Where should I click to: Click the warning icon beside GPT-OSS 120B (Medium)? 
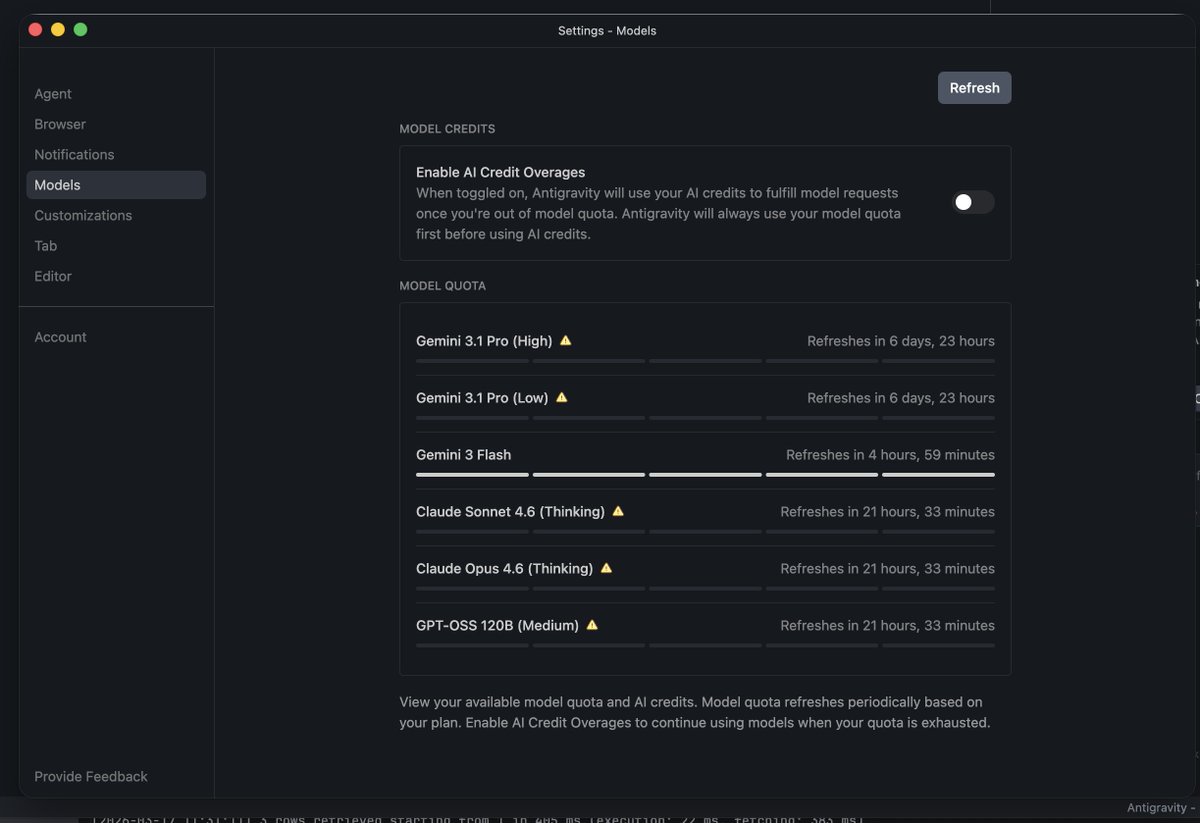[592, 625]
